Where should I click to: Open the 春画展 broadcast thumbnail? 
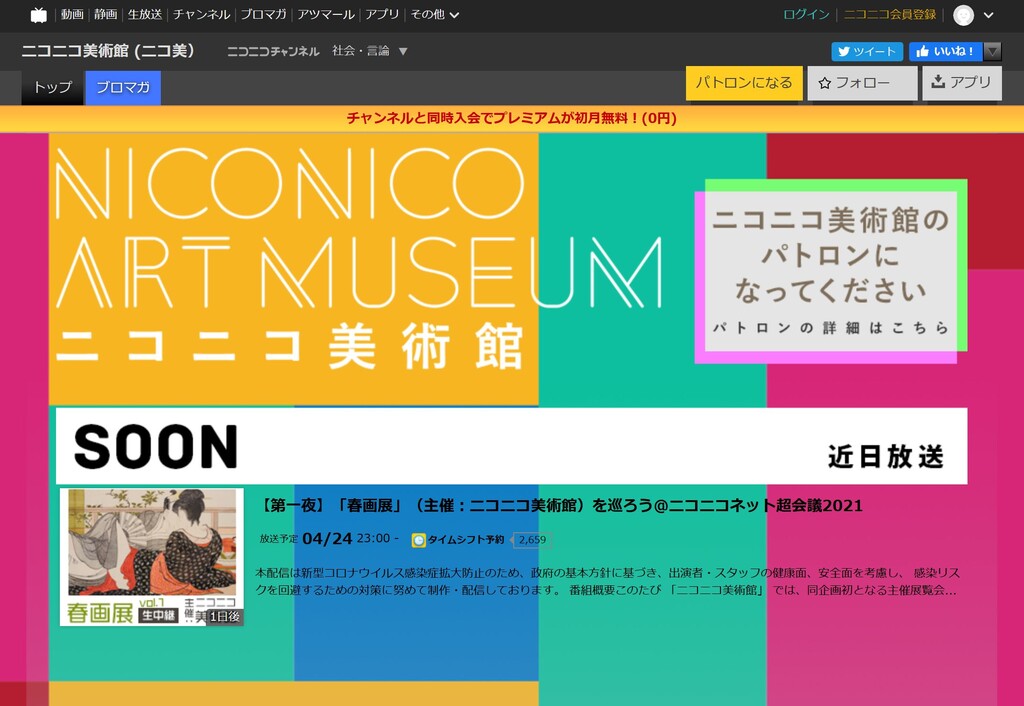(x=152, y=557)
